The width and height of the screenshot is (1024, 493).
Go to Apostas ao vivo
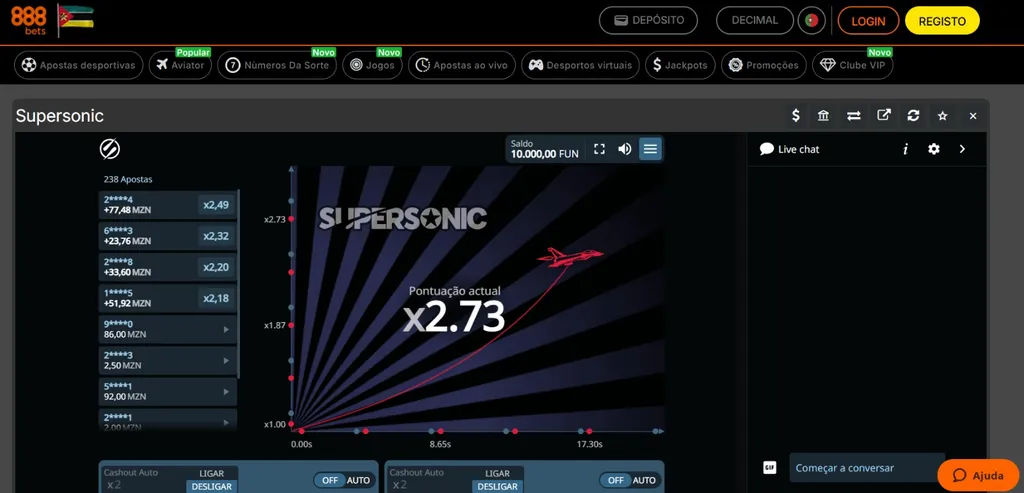(462, 65)
